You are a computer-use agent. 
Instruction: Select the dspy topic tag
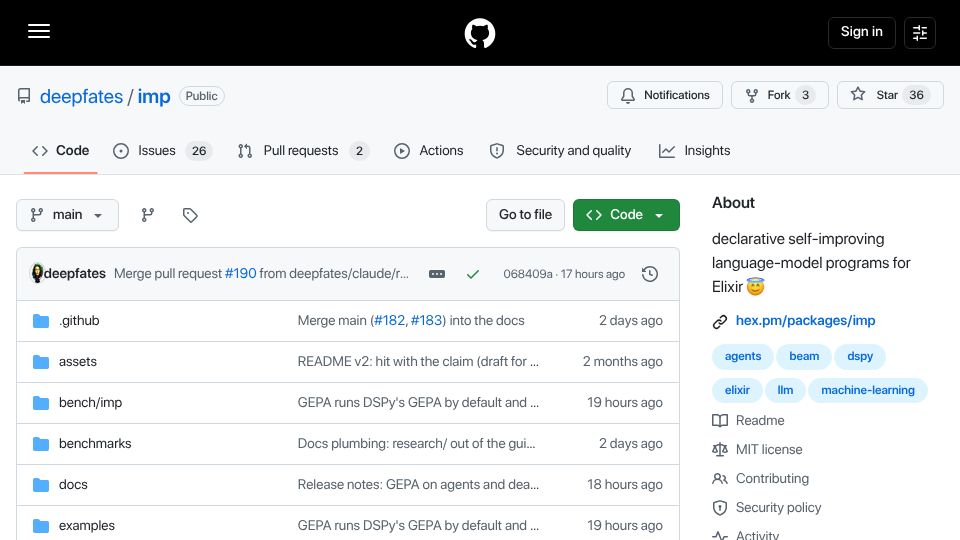(x=860, y=356)
